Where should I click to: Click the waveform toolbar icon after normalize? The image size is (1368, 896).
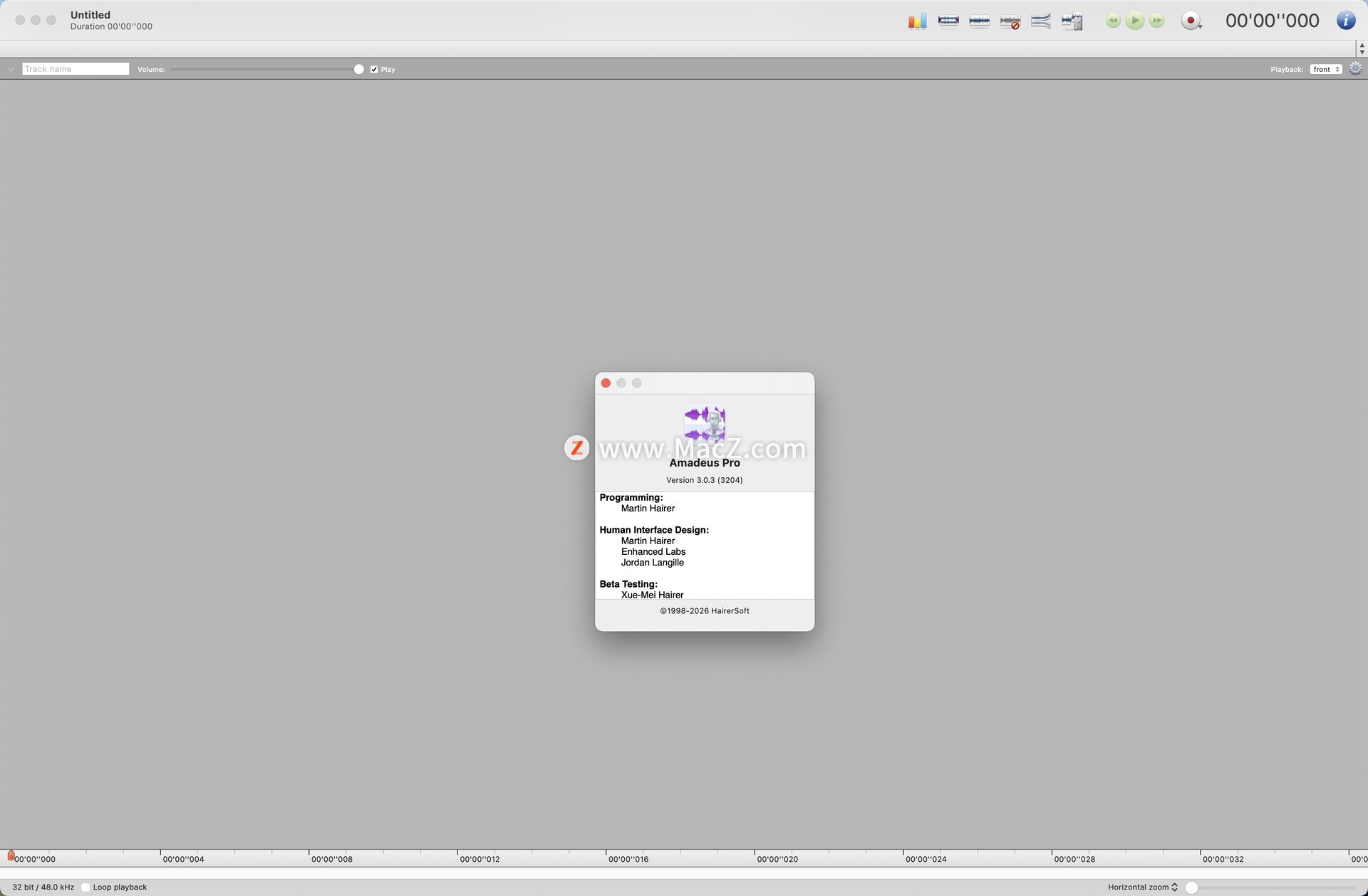point(979,21)
